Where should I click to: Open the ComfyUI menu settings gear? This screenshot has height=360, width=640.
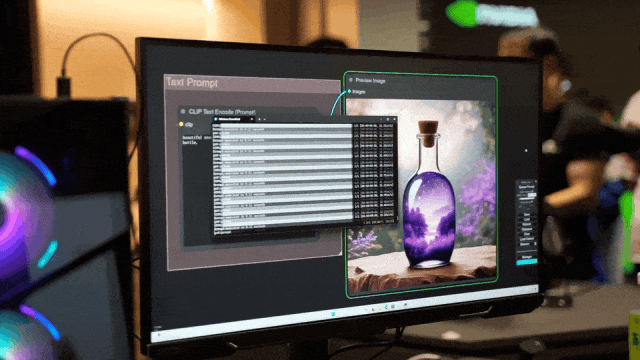(x=536, y=181)
